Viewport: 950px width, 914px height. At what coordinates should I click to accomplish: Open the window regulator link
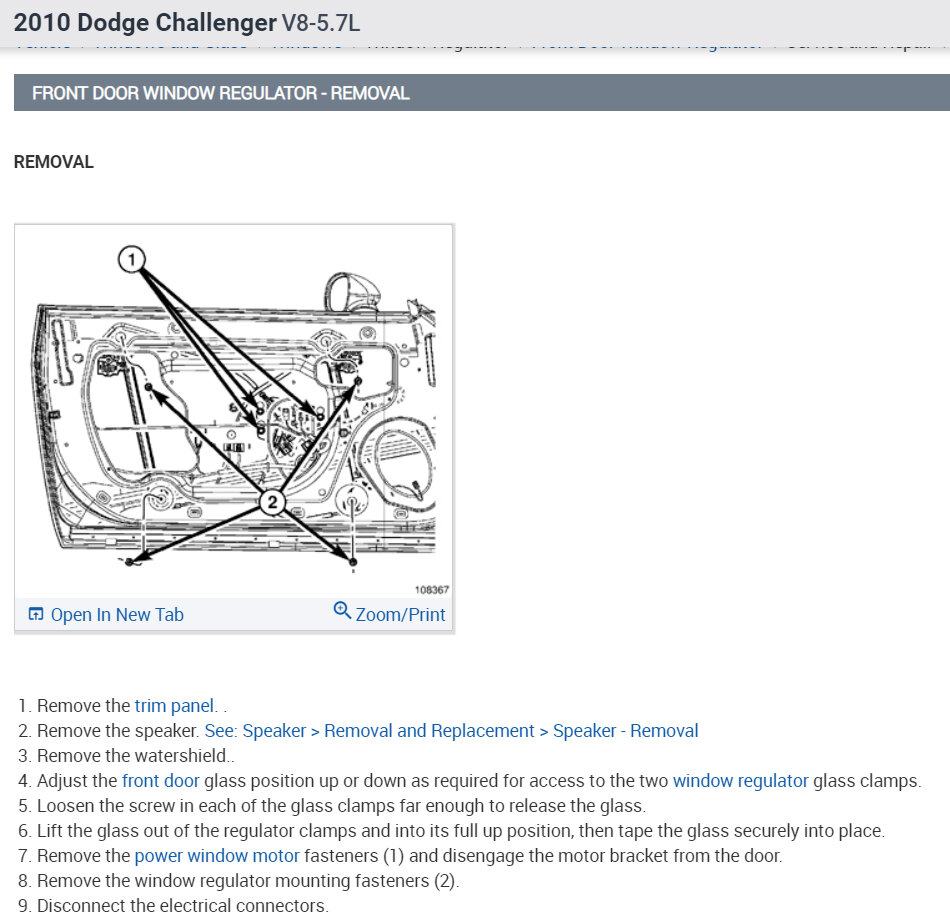740,781
